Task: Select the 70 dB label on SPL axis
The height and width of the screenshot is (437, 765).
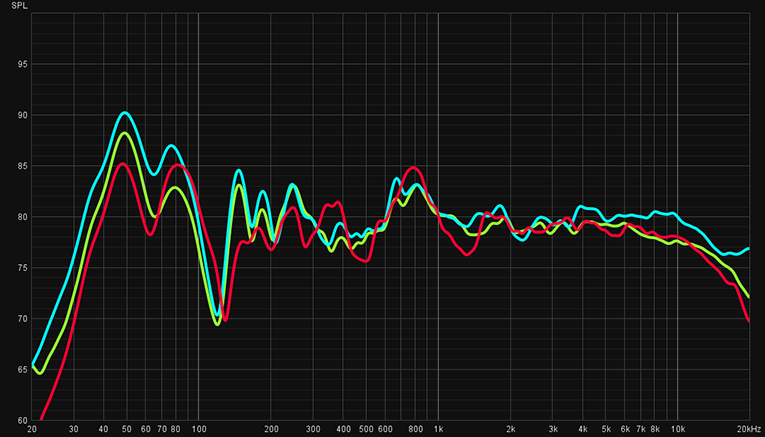Action: [22, 319]
